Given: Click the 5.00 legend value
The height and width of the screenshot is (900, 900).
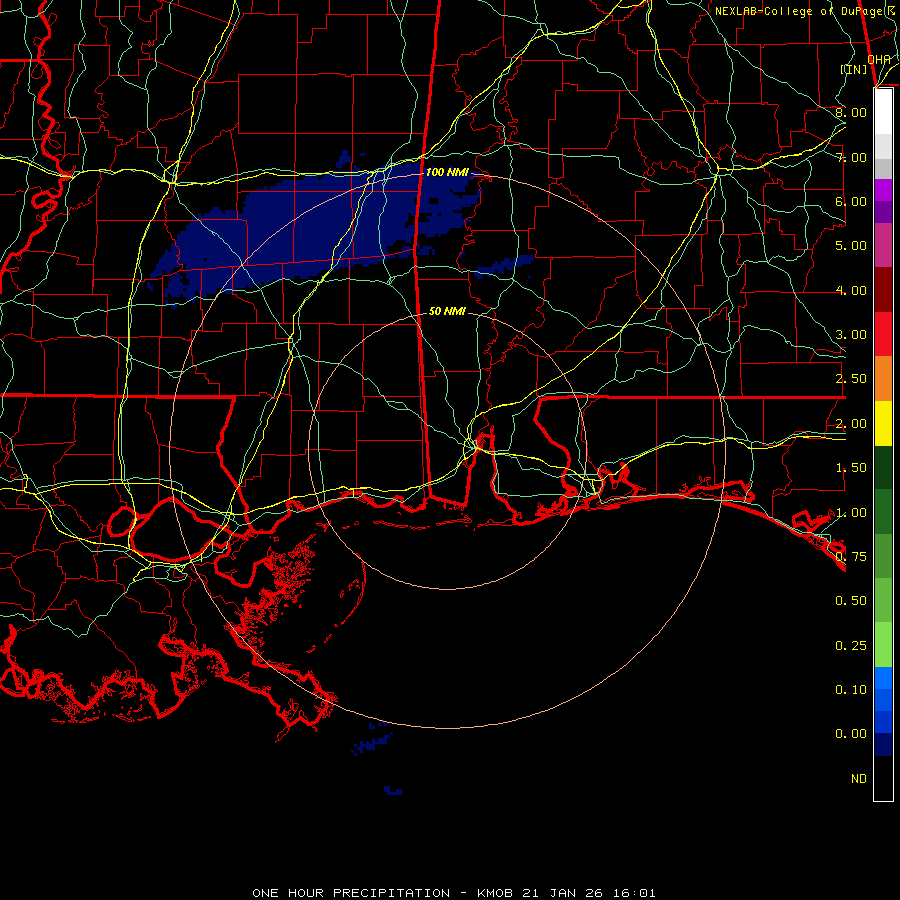Looking at the screenshot, I should 851,246.
